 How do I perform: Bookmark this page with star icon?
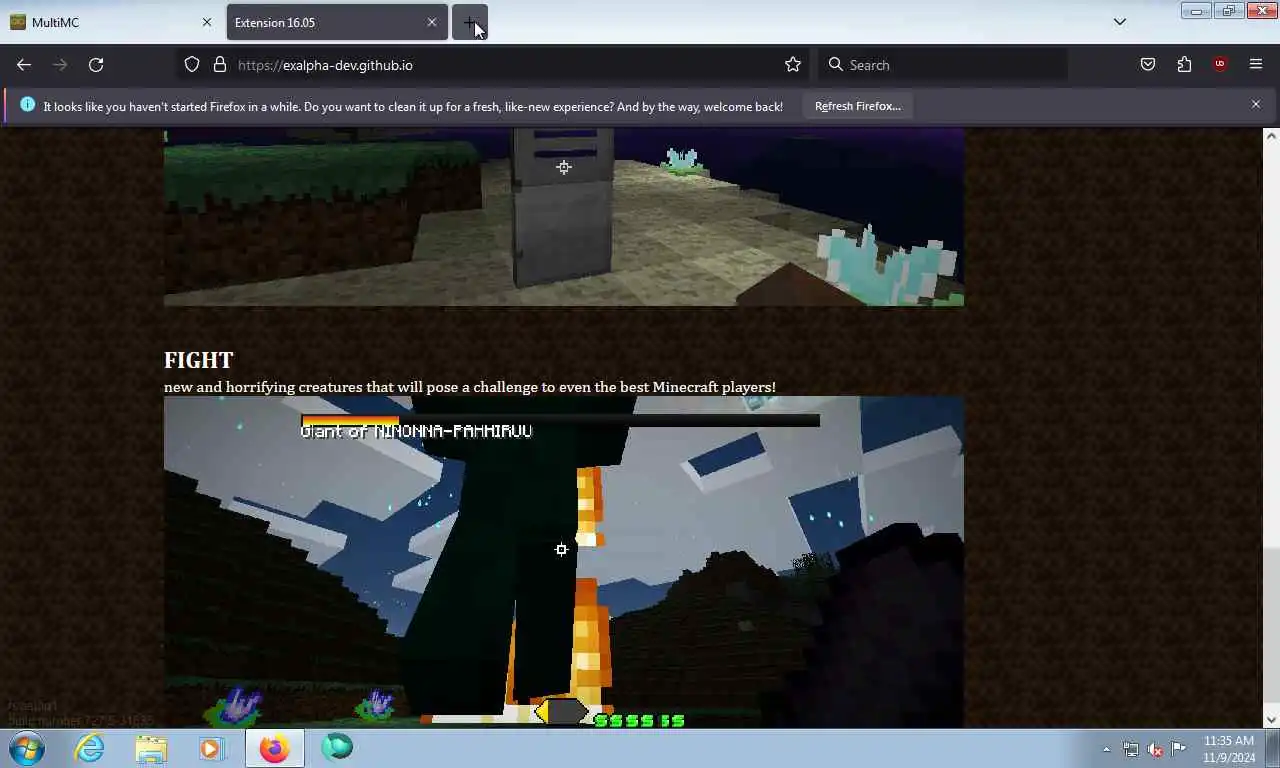(793, 65)
